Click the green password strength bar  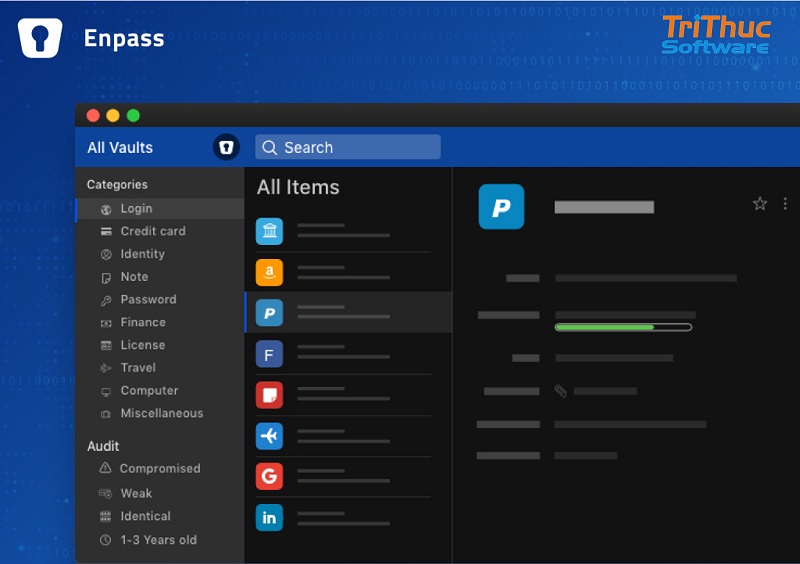[x=623, y=327]
